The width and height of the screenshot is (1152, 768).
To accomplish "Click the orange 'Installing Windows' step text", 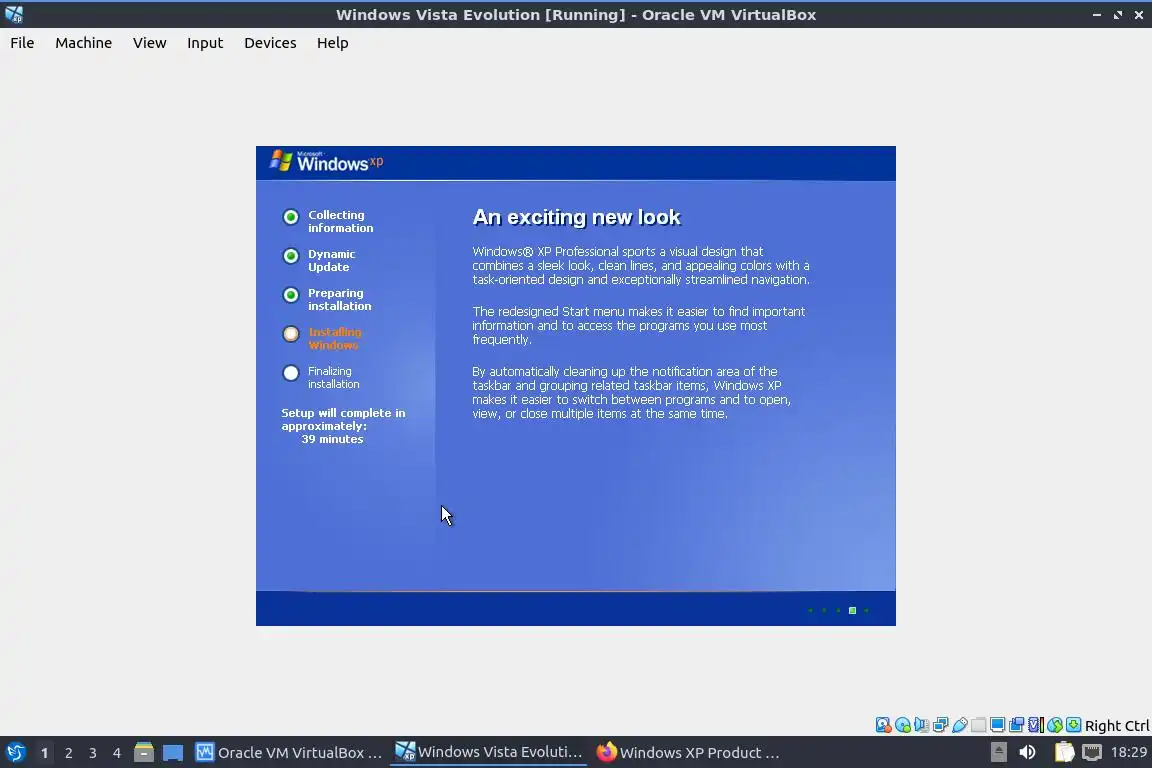I will pyautogui.click(x=334, y=338).
